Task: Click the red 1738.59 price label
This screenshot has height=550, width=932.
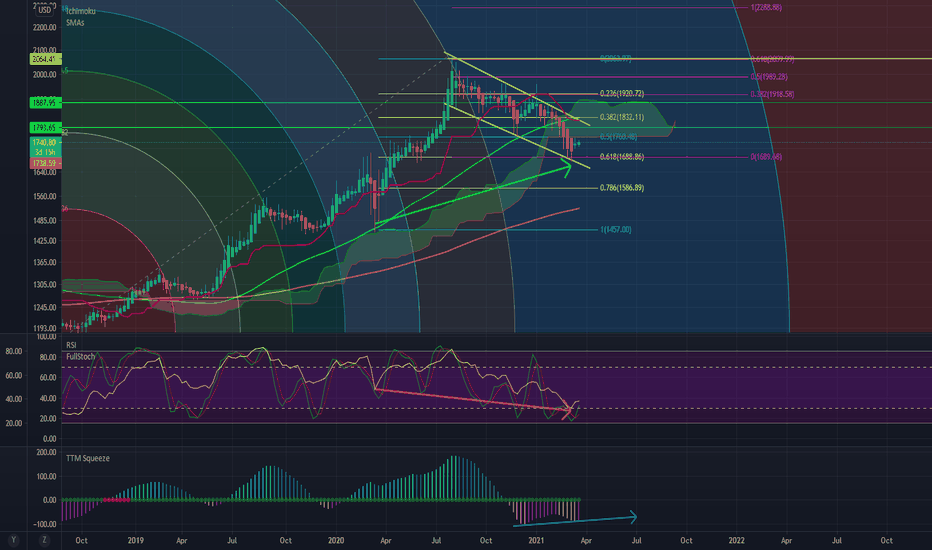Action: 45,163
